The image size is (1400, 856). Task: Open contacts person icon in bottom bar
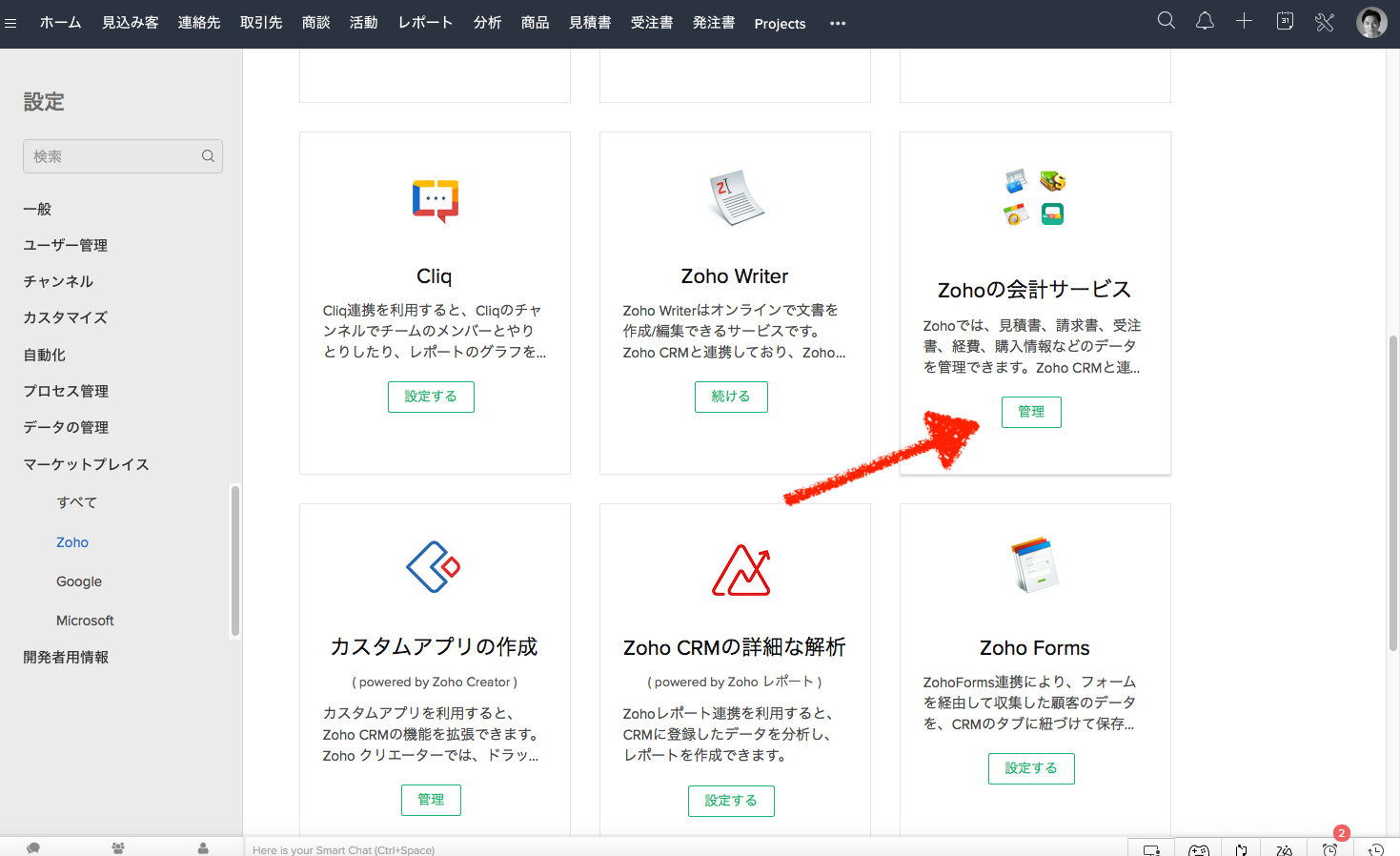(x=203, y=848)
